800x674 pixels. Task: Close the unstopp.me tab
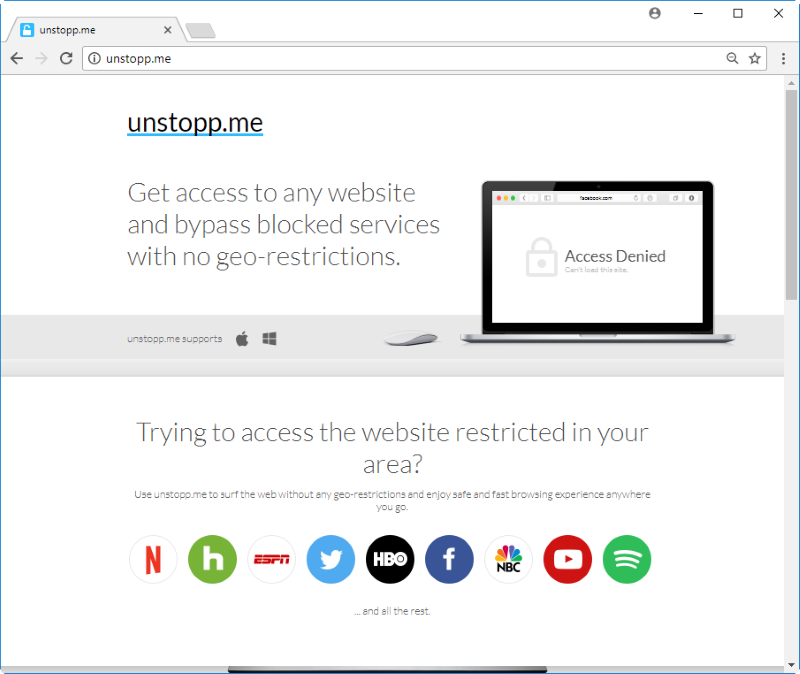[167, 30]
